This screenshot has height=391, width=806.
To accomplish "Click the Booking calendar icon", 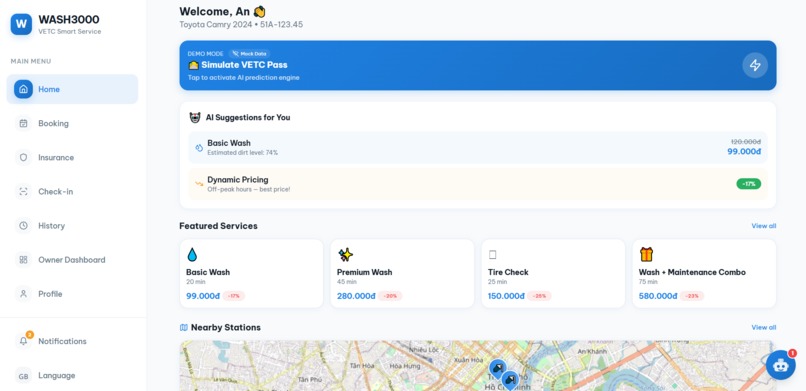I will click(x=23, y=123).
